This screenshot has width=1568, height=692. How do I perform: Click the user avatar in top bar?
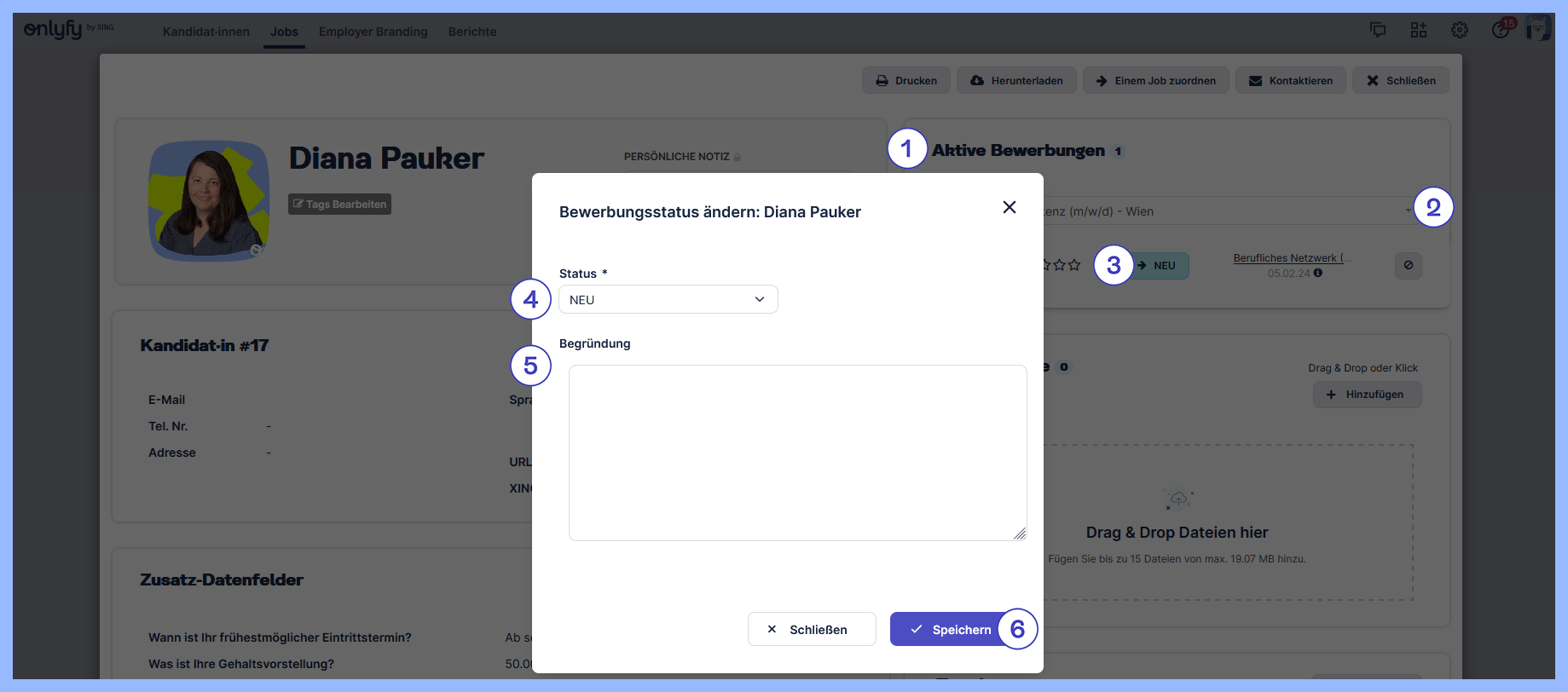pyautogui.click(x=1538, y=28)
